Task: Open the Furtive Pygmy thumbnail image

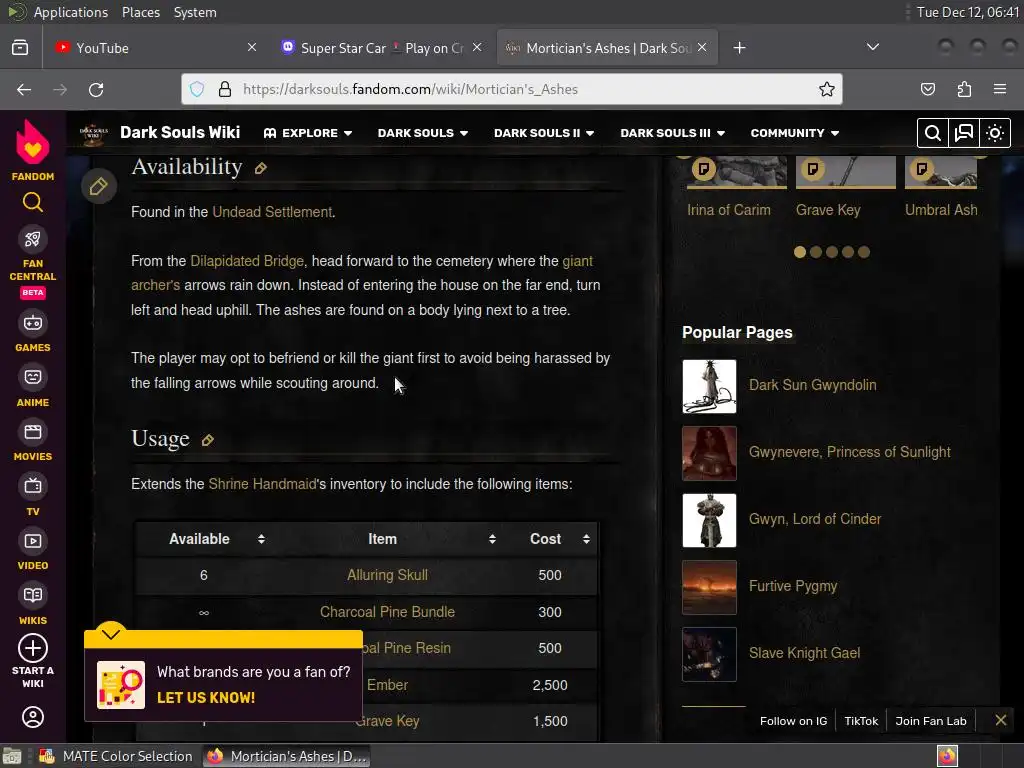Action: (x=709, y=588)
